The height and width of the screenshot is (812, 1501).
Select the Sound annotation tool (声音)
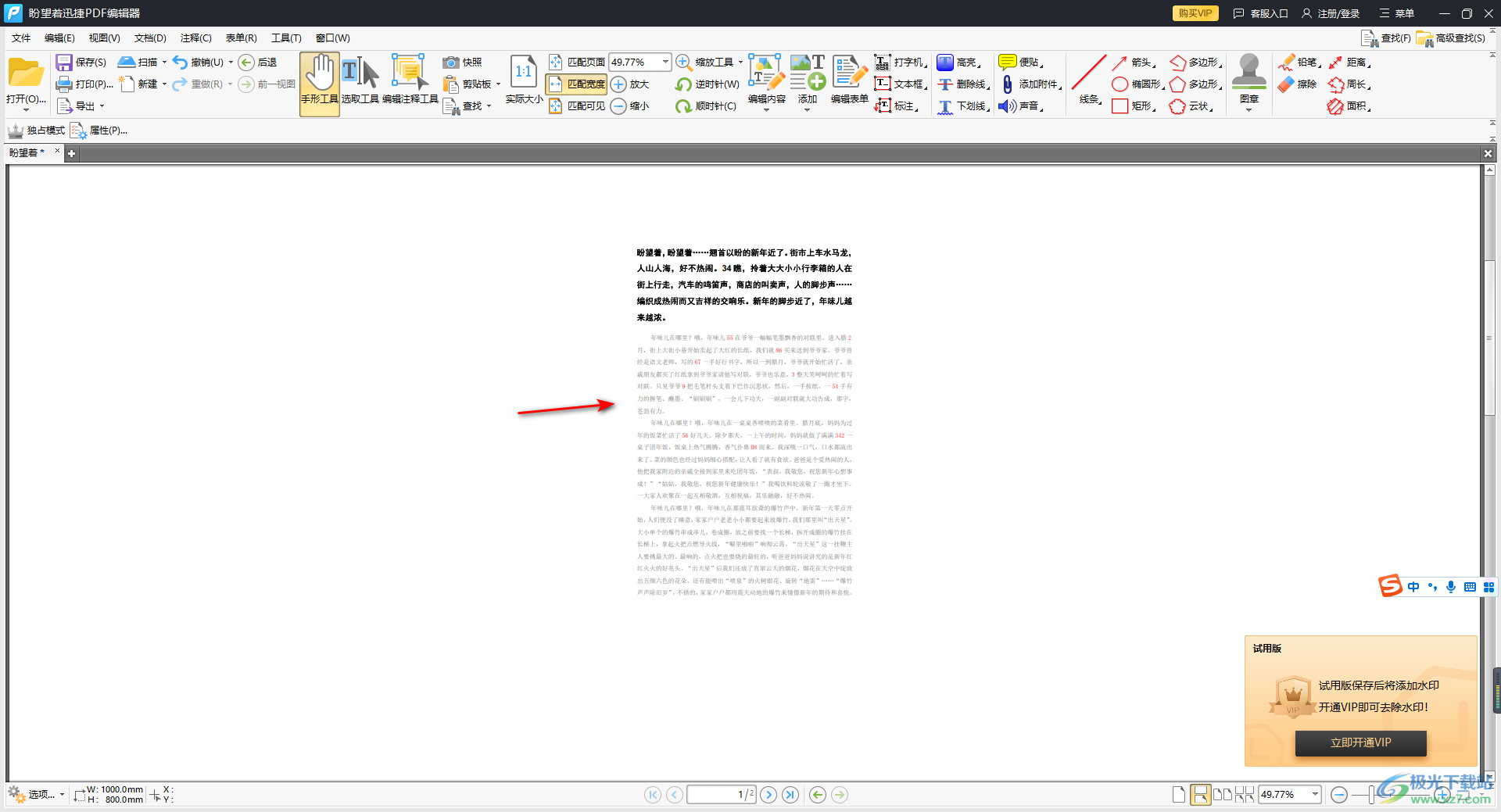(1022, 106)
